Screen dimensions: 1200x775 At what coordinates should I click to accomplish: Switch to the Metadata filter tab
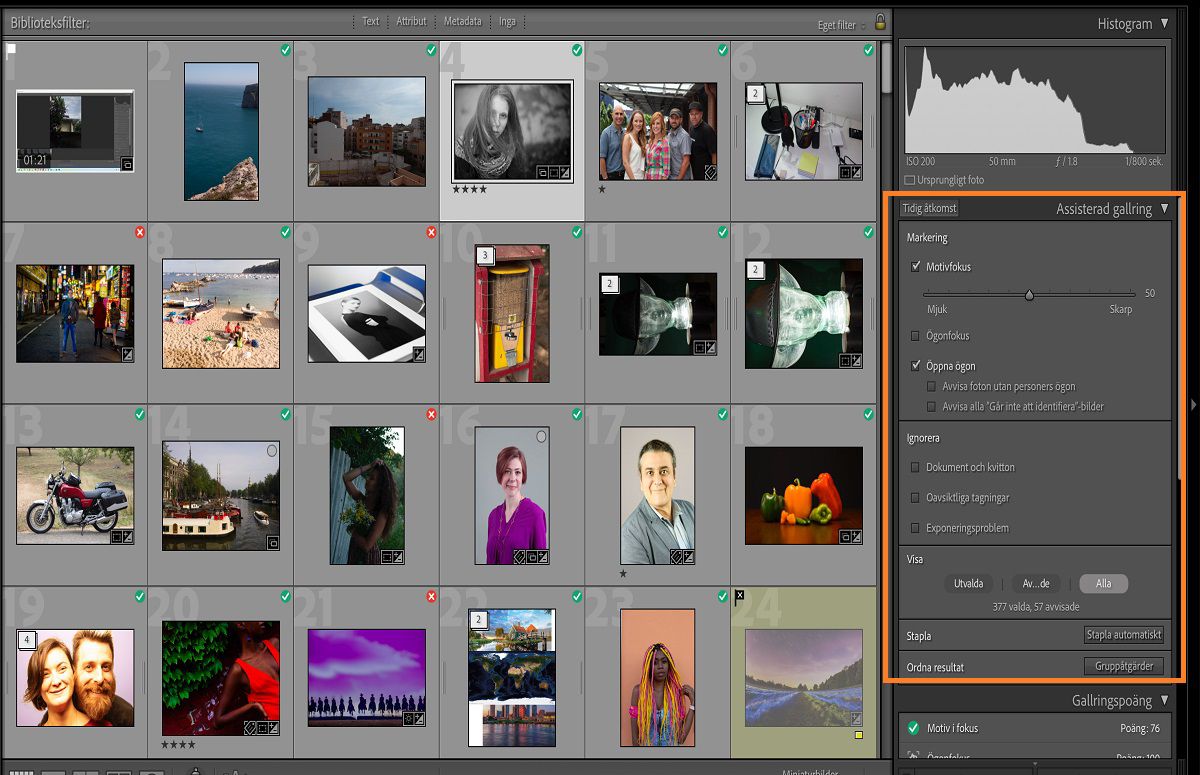(463, 19)
